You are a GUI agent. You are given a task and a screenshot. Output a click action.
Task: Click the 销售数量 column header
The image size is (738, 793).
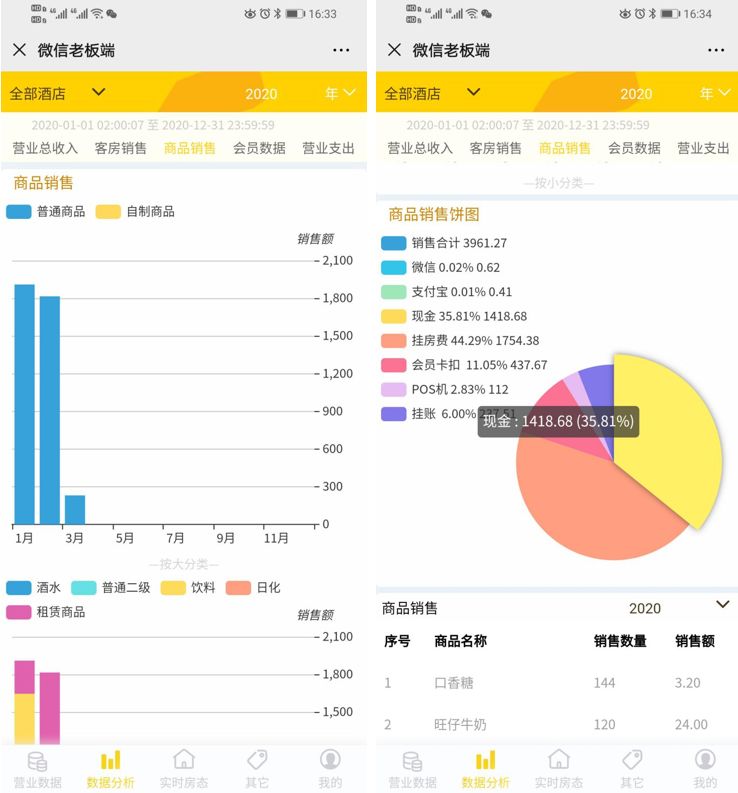[x=620, y=641]
